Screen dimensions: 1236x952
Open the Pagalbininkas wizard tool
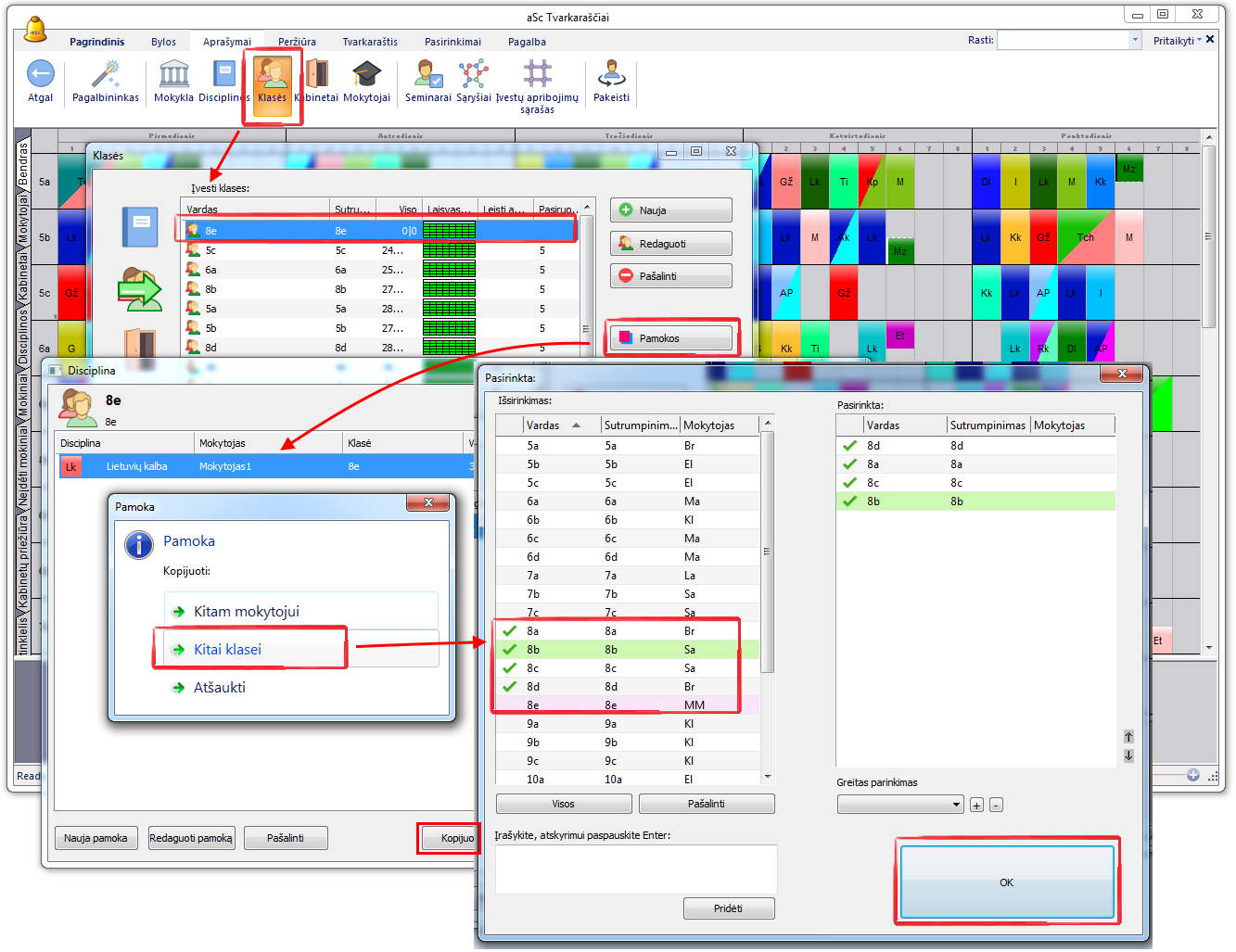(x=106, y=74)
